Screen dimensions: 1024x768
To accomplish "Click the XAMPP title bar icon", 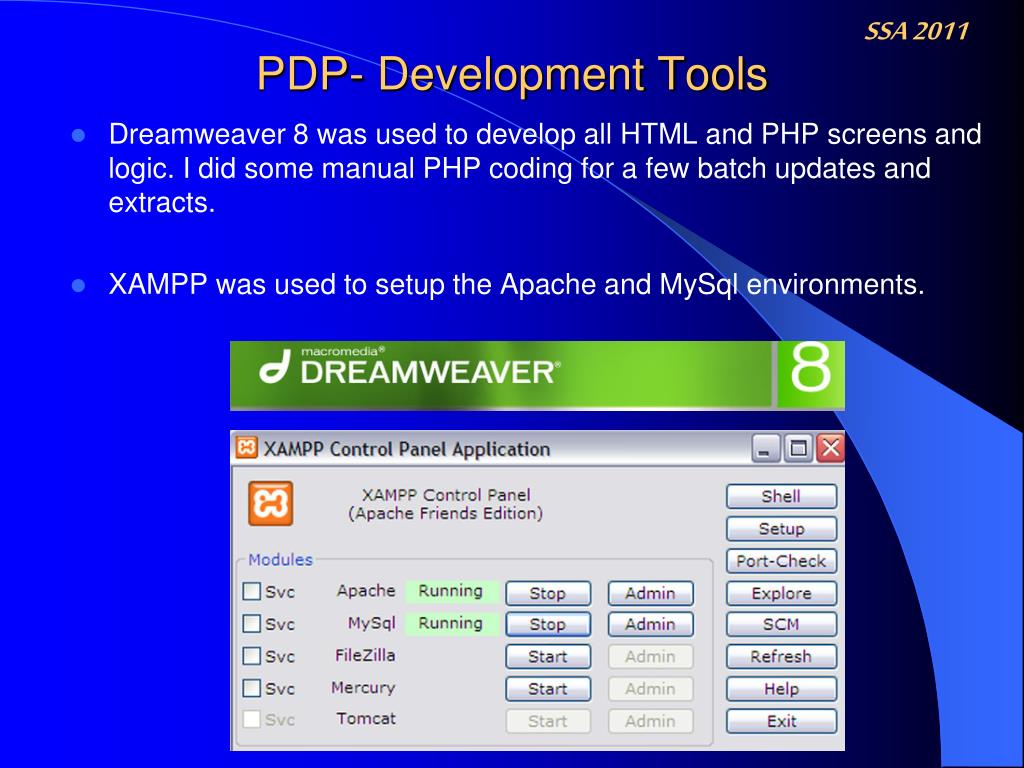I will click(246, 448).
